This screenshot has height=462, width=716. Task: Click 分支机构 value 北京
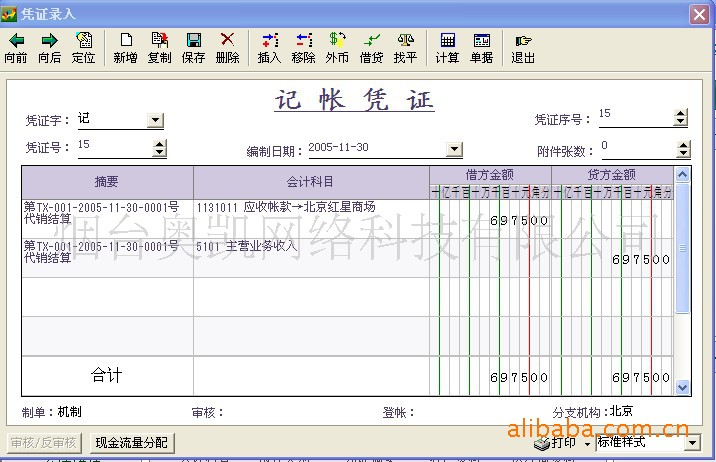pyautogui.click(x=621, y=411)
